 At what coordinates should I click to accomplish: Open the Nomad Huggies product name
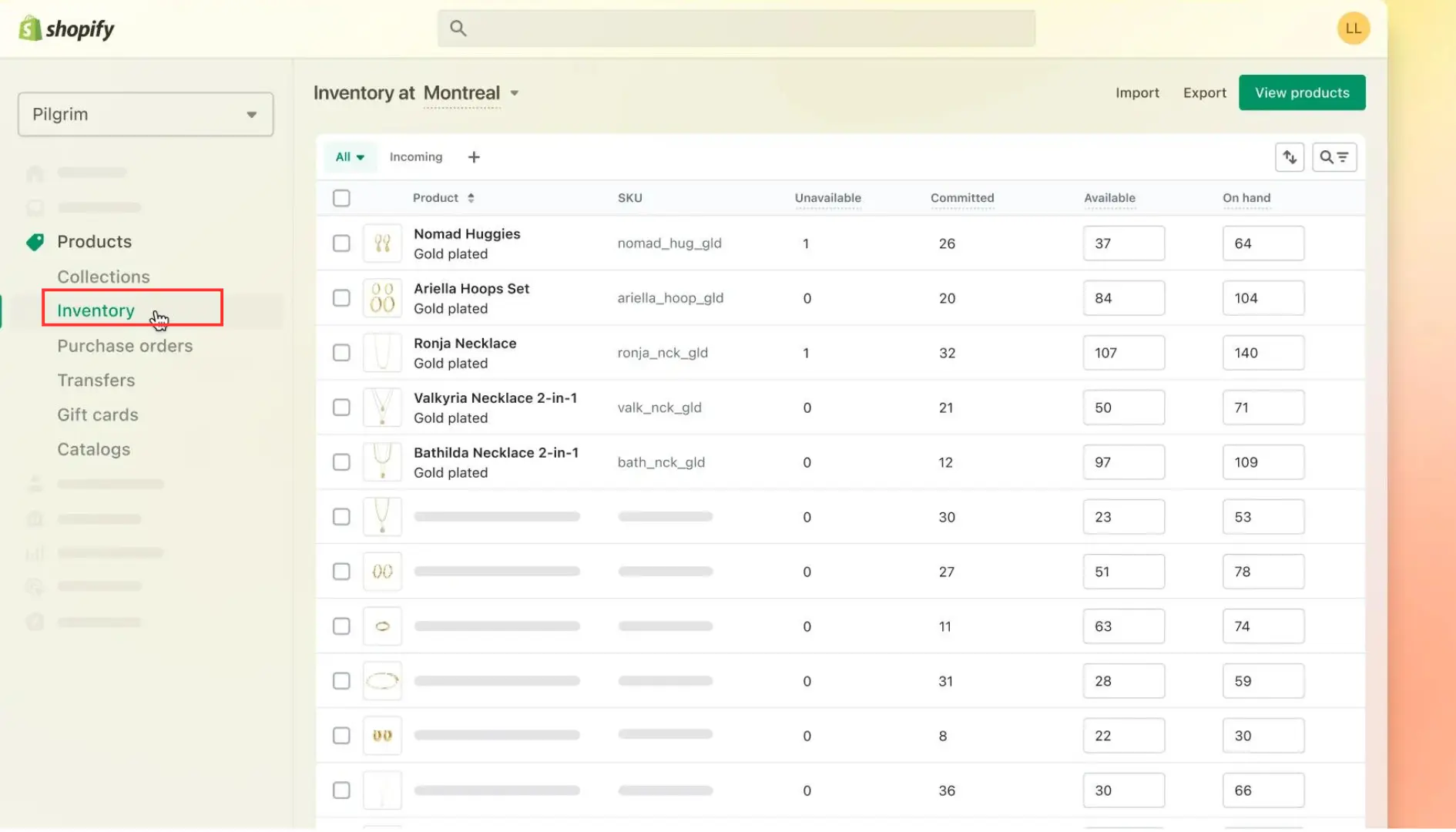467,234
